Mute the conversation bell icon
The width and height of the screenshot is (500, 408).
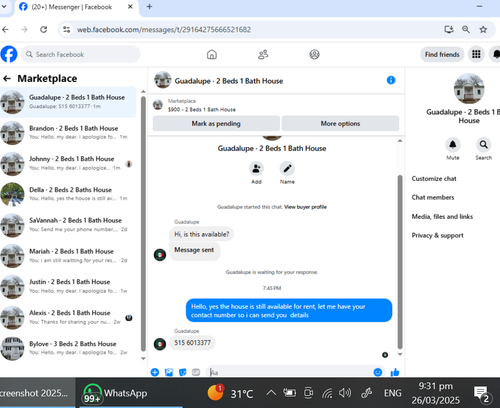[x=453, y=145]
